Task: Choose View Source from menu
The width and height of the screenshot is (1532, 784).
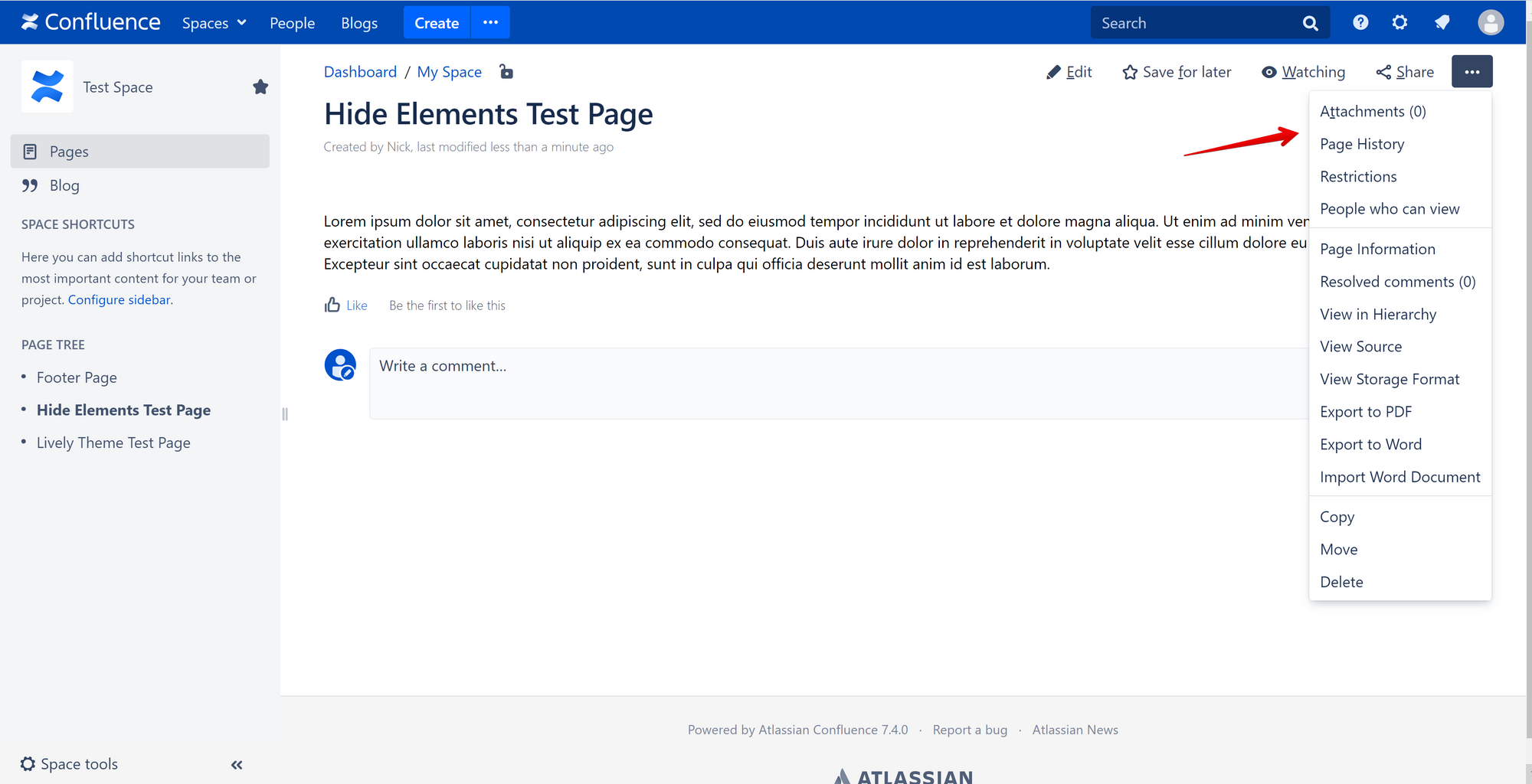Action: pyautogui.click(x=1399, y=347)
